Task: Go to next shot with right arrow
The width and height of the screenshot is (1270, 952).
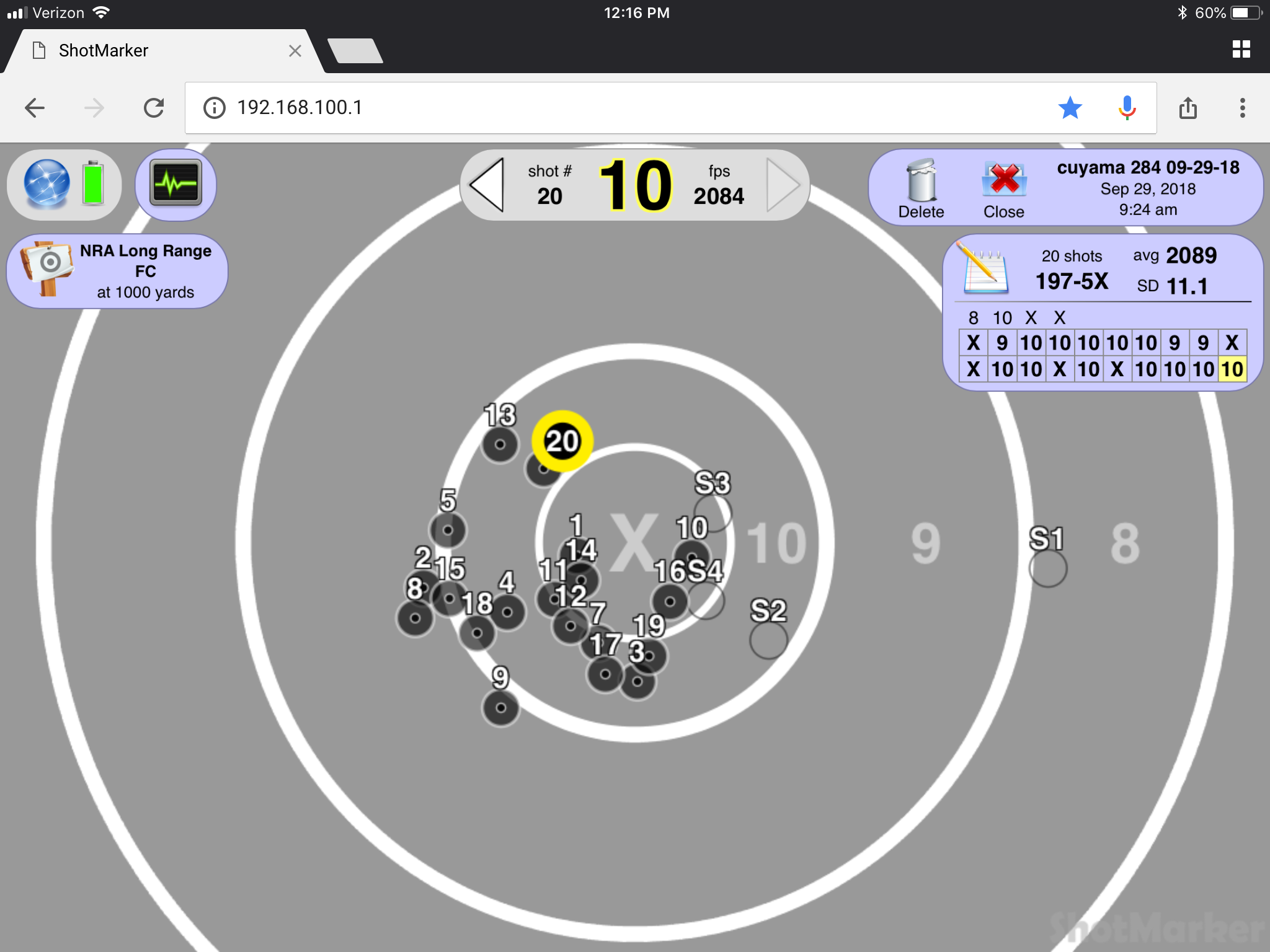Action: click(x=781, y=185)
